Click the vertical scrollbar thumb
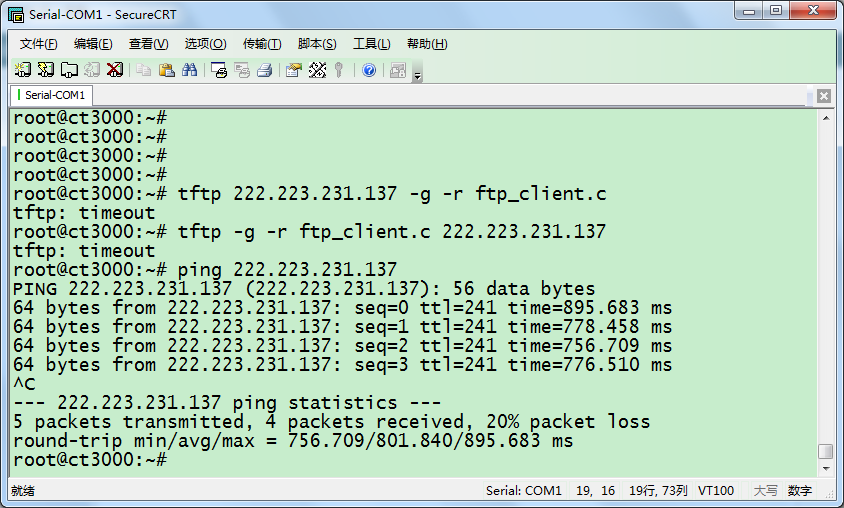The height and width of the screenshot is (508, 844). click(x=826, y=451)
